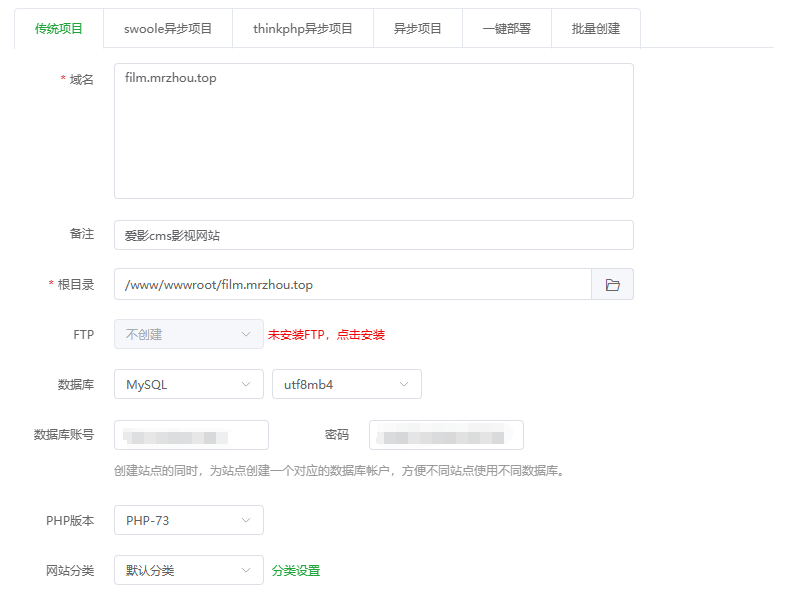Switch to the 传统项目 tab
This screenshot has height=605, width=790.
(59, 29)
